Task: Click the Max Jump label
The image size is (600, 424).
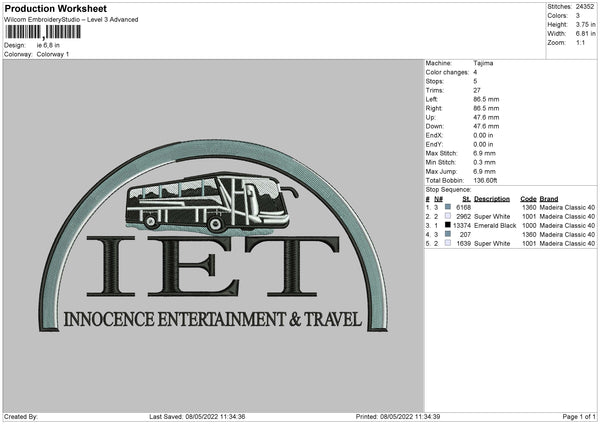Action: 441,171
